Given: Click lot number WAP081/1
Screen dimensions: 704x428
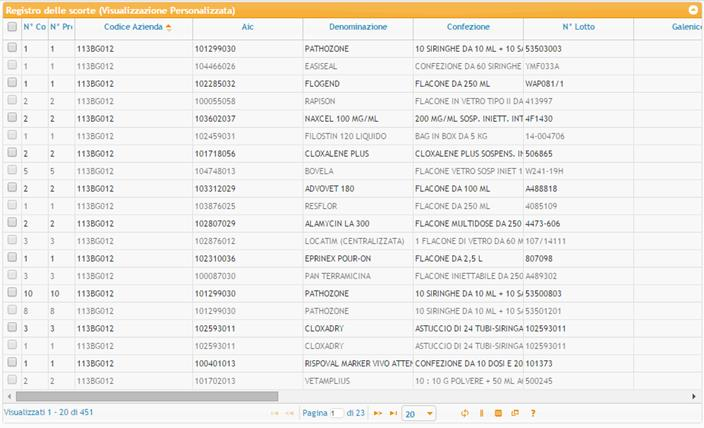Looking at the screenshot, I should [544, 84].
